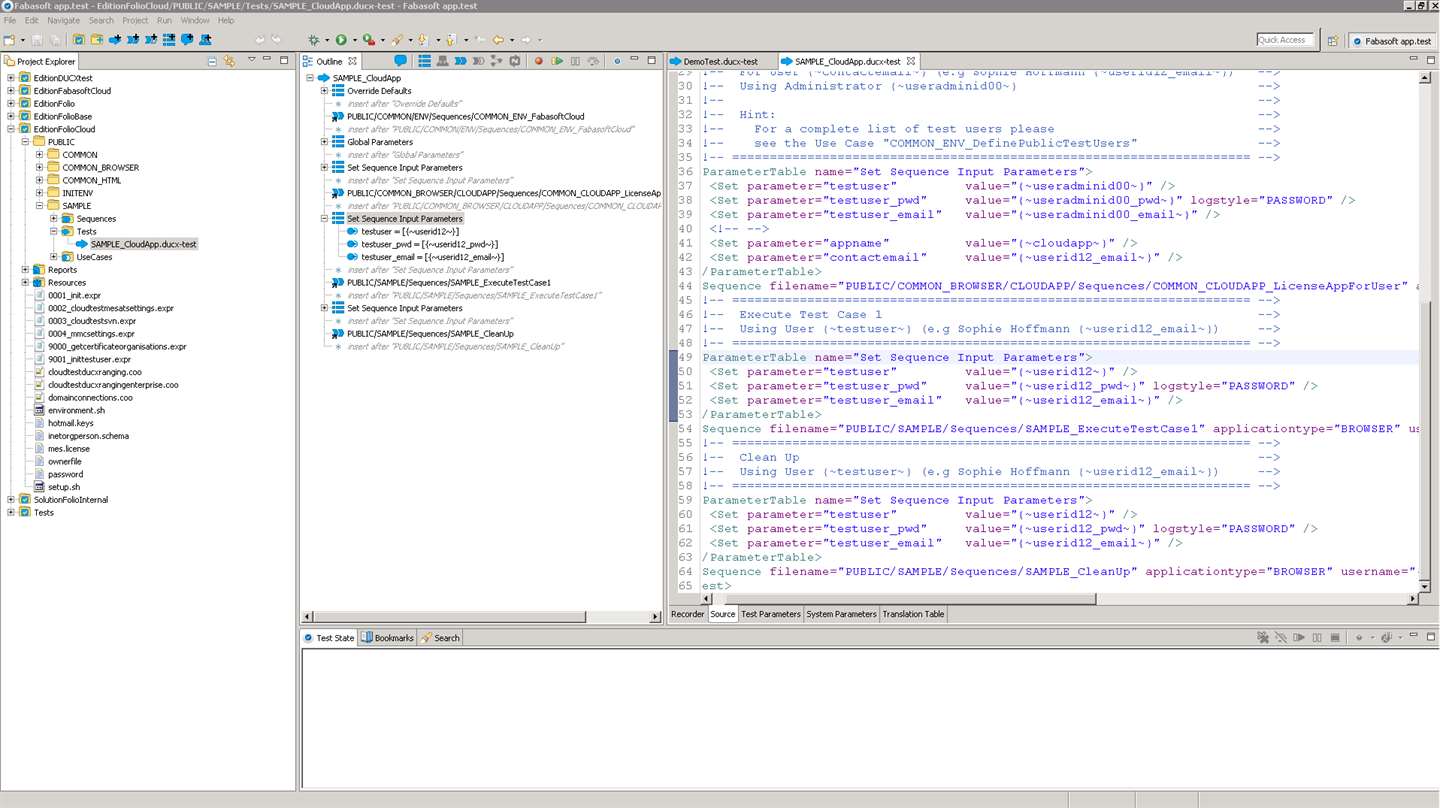Switch to Fabasoft app.test perspective
This screenshot has width=1440, height=808.
[x=1391, y=40]
